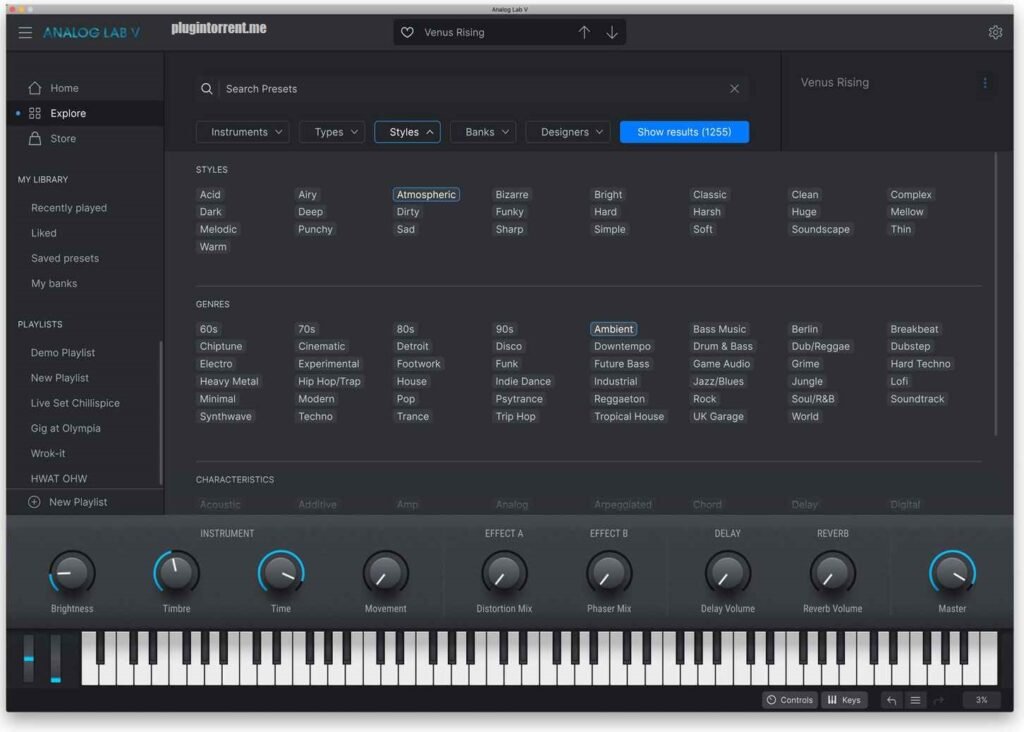Click the Phaser Mix knob
The image size is (1024, 732).
click(x=609, y=573)
